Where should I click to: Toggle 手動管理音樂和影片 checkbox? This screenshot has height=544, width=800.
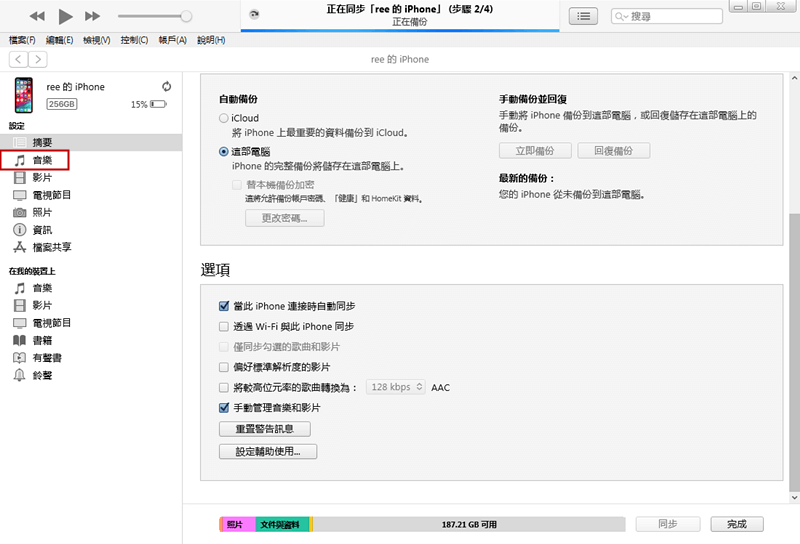(223, 408)
